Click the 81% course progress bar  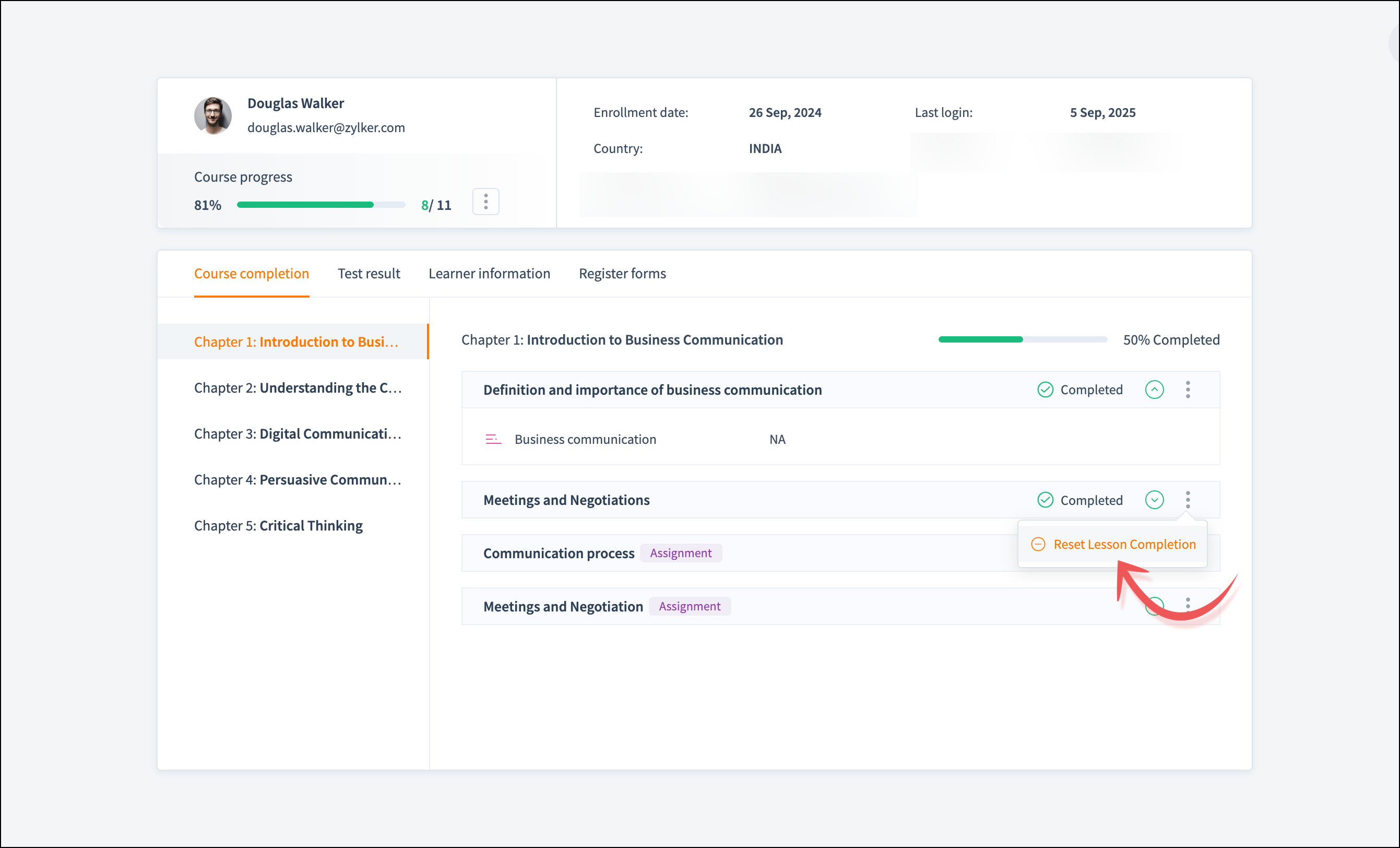pos(321,205)
